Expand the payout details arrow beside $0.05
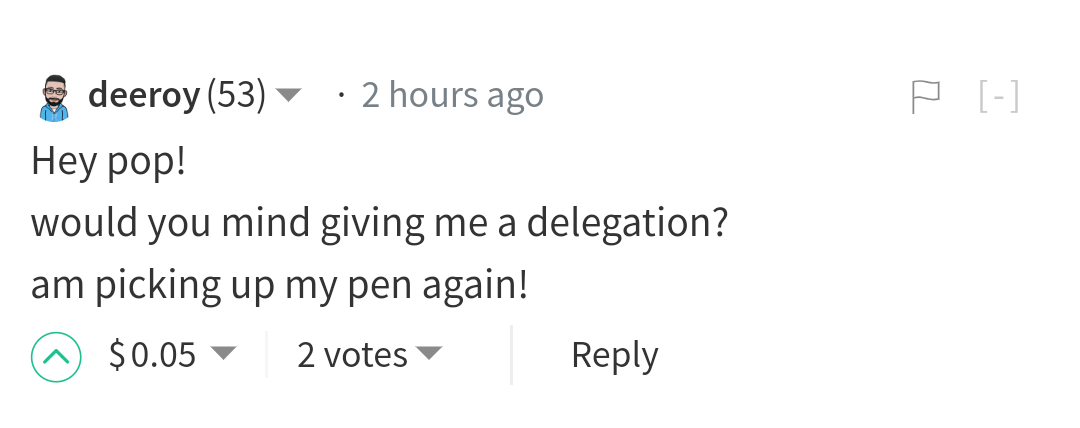The height and width of the screenshot is (428, 1080). tap(223, 354)
